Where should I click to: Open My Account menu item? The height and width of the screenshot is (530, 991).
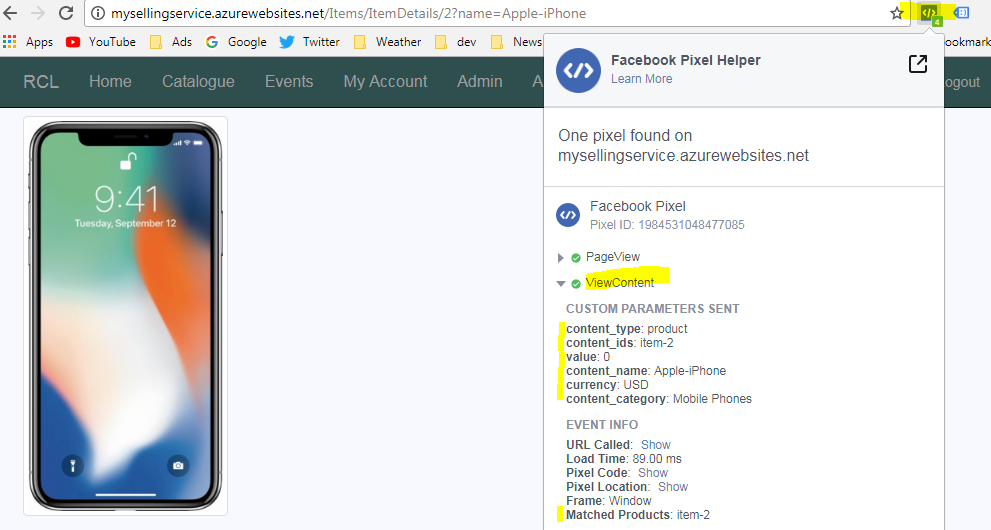coord(386,81)
